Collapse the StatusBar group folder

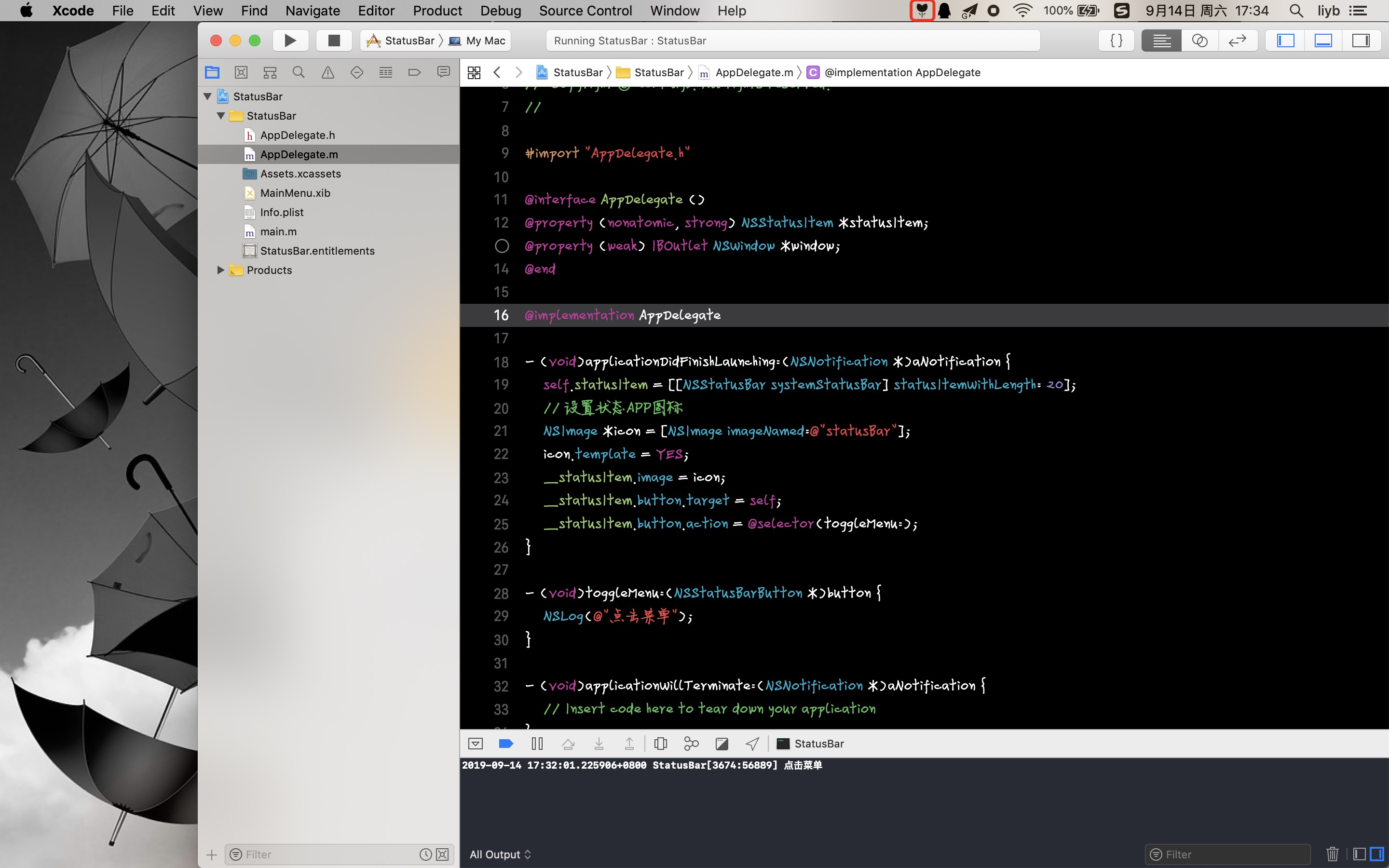(220, 116)
